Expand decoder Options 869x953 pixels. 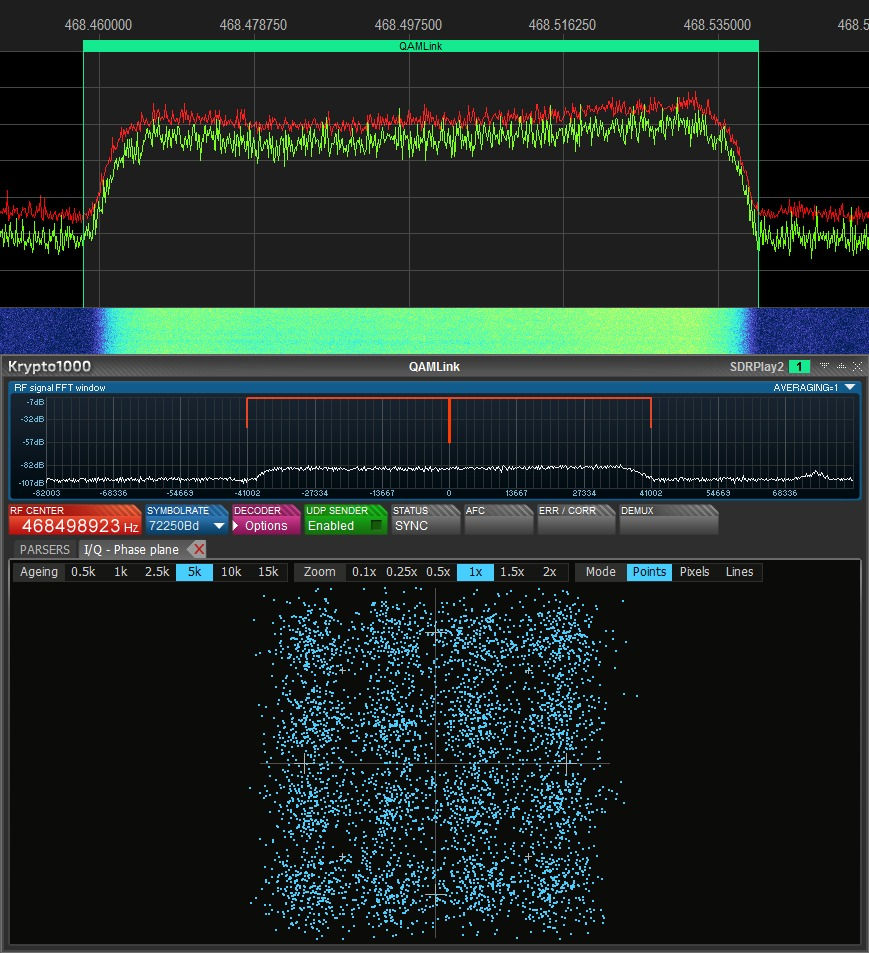[266, 526]
